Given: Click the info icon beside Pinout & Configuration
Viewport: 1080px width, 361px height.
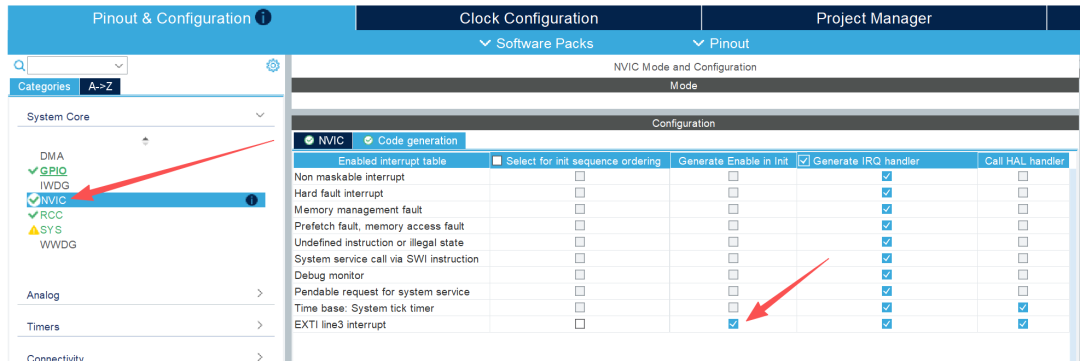Looking at the screenshot, I should click(262, 18).
